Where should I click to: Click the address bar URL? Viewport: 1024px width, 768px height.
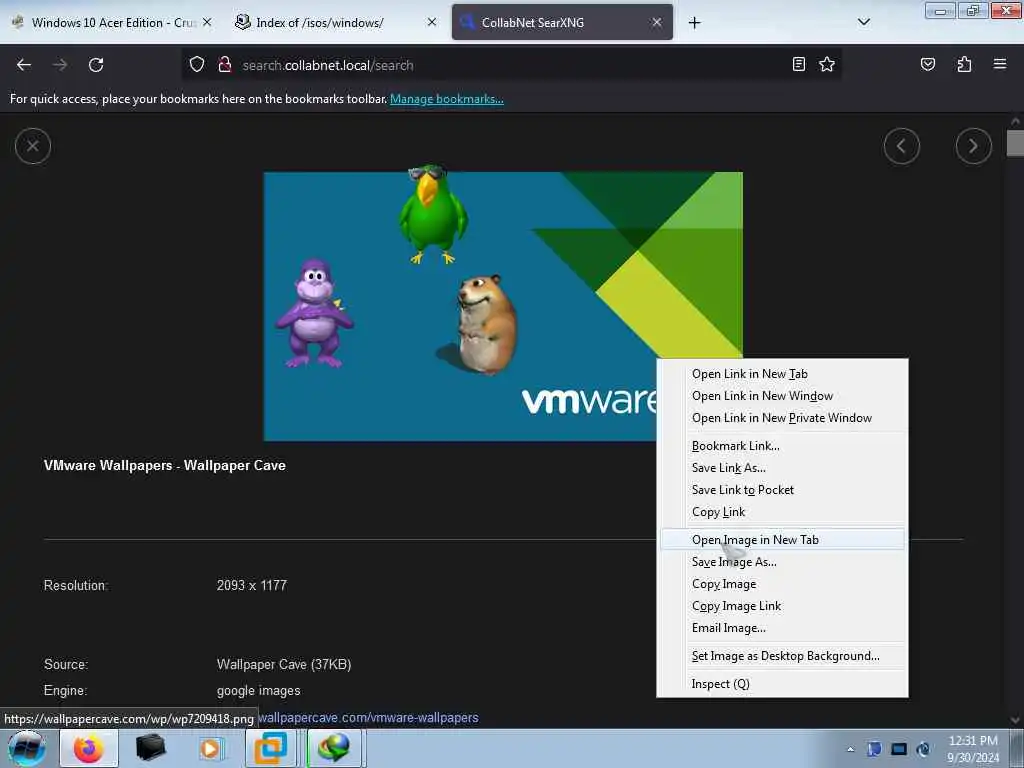(x=328, y=65)
